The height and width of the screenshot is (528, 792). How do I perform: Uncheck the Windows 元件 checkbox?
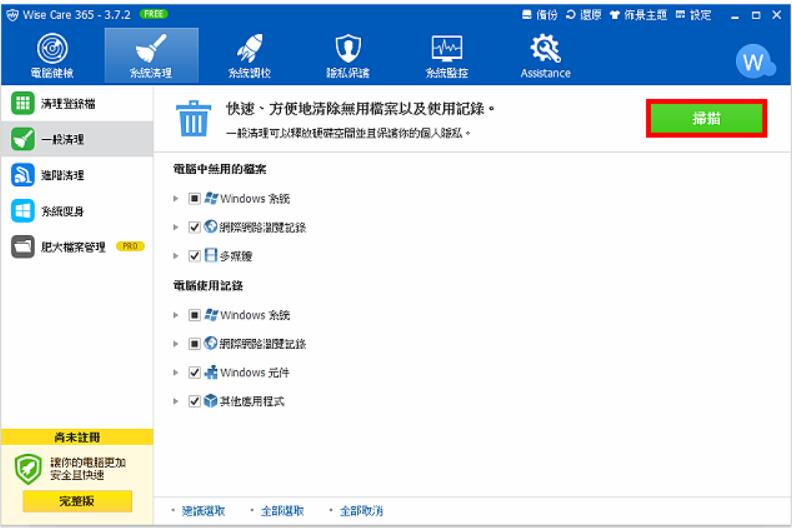pyautogui.click(x=194, y=372)
